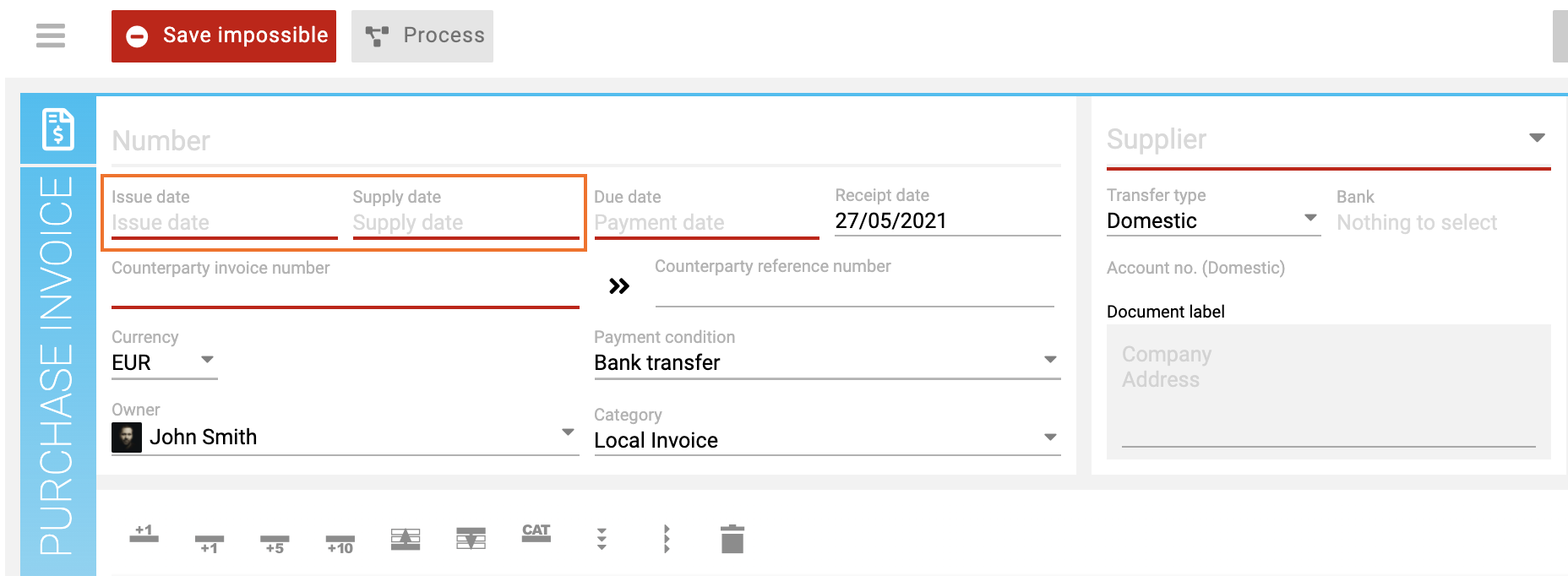
Task: Open the hamburger menu
Action: click(51, 35)
